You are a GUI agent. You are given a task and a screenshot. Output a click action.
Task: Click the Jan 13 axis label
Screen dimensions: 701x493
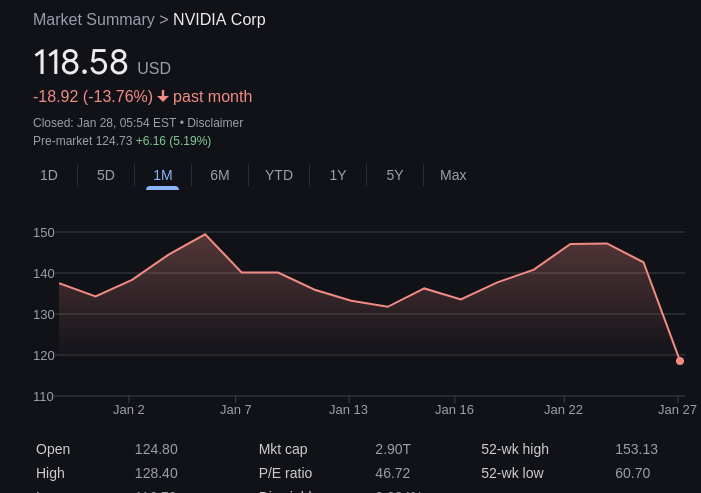pos(348,410)
